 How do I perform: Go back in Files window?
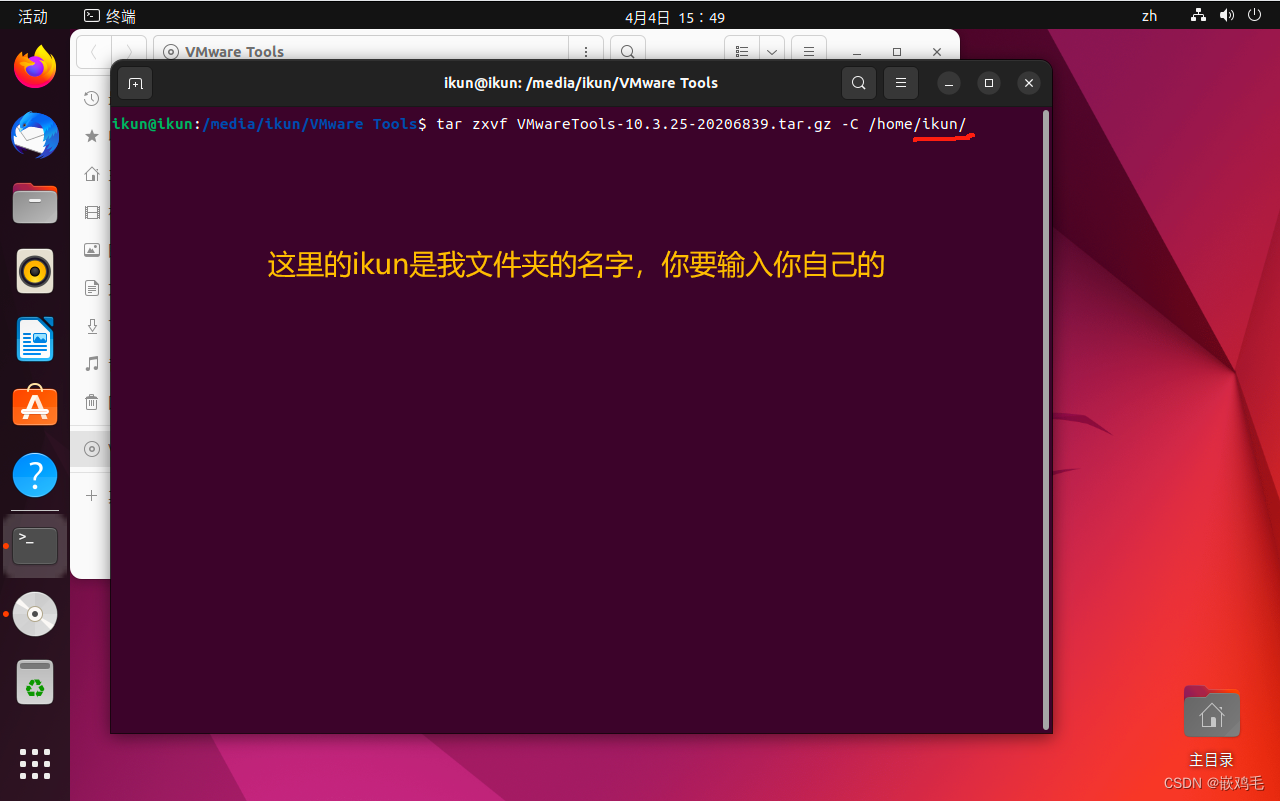coord(93,51)
